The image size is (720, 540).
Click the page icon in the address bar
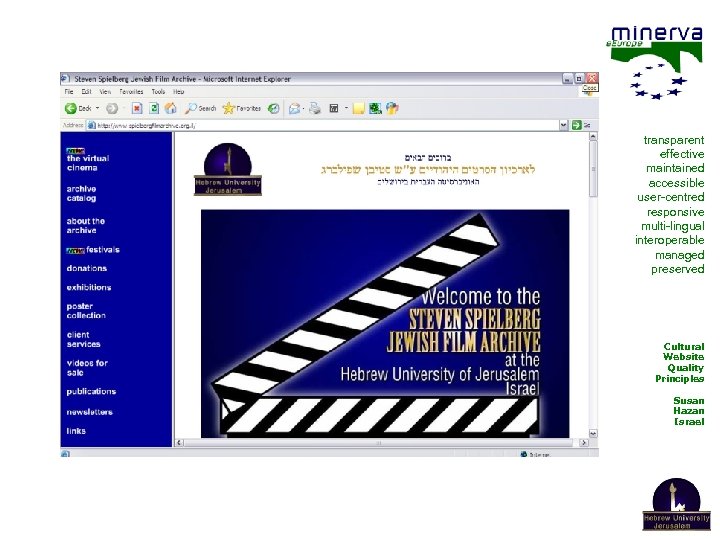(x=91, y=125)
